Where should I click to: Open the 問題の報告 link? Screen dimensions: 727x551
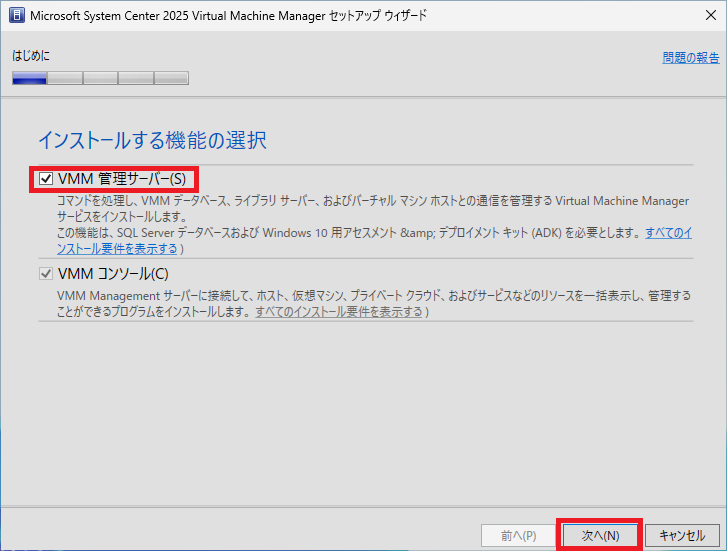point(691,58)
